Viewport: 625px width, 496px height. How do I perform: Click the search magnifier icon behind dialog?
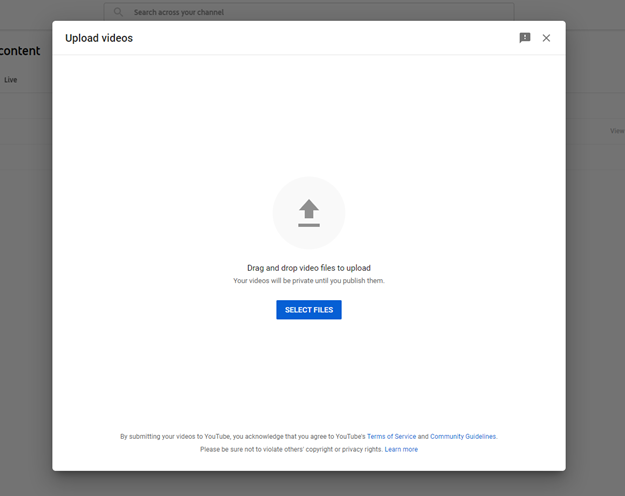tap(118, 12)
